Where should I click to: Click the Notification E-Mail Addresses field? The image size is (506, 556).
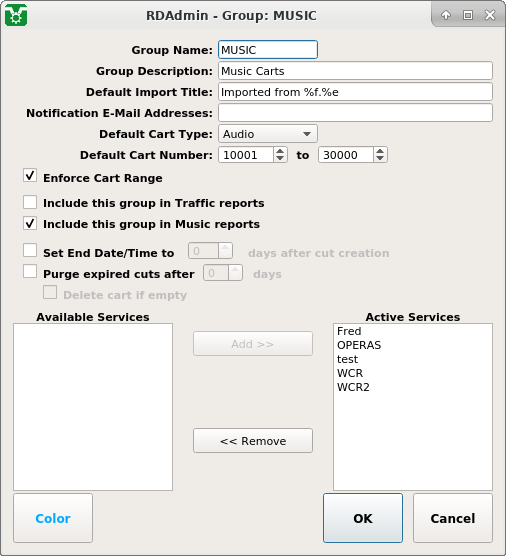coord(355,113)
